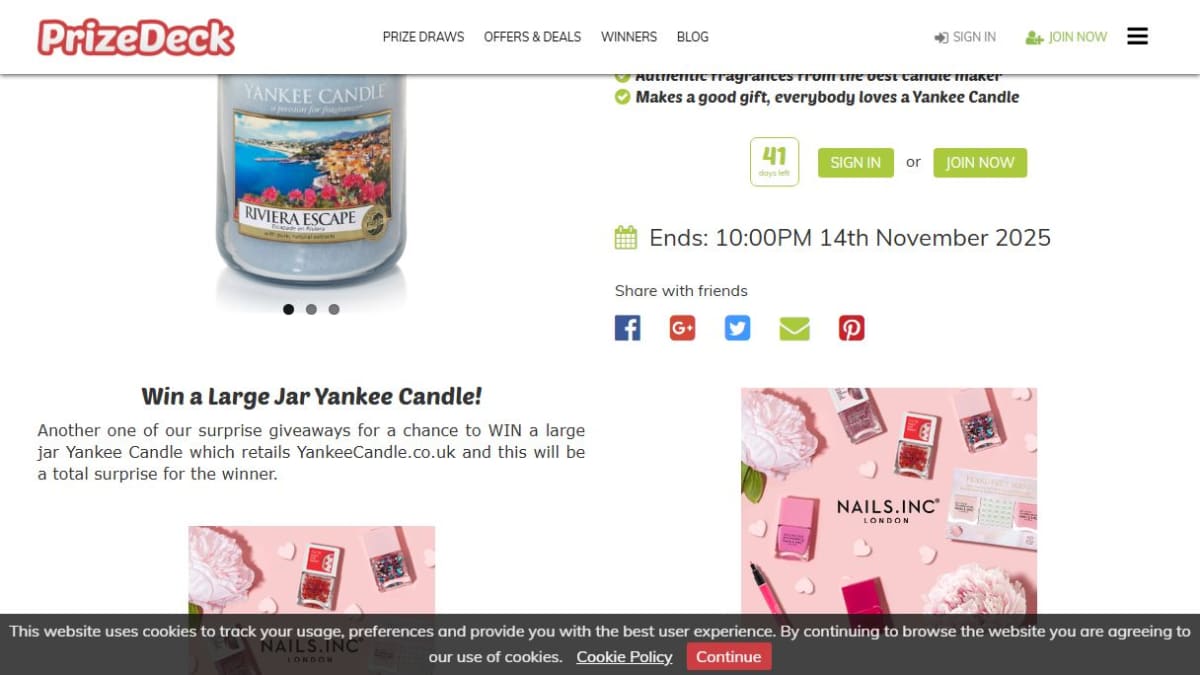Go to the Winners page
This screenshot has width=1200, height=675.
[629, 37]
